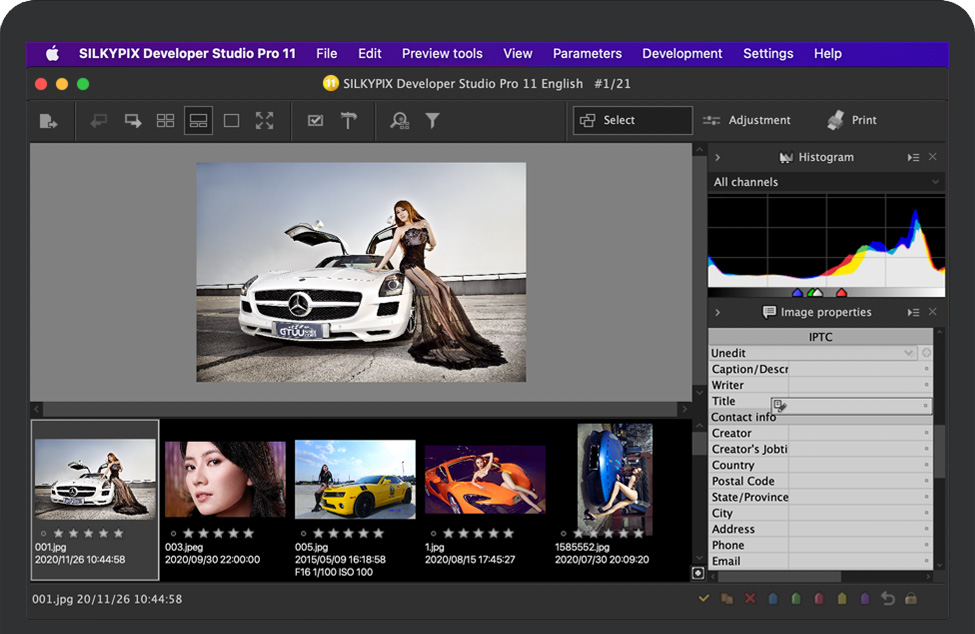The width and height of the screenshot is (975, 634).
Task: Click the Adjustment button
Action: point(747,120)
